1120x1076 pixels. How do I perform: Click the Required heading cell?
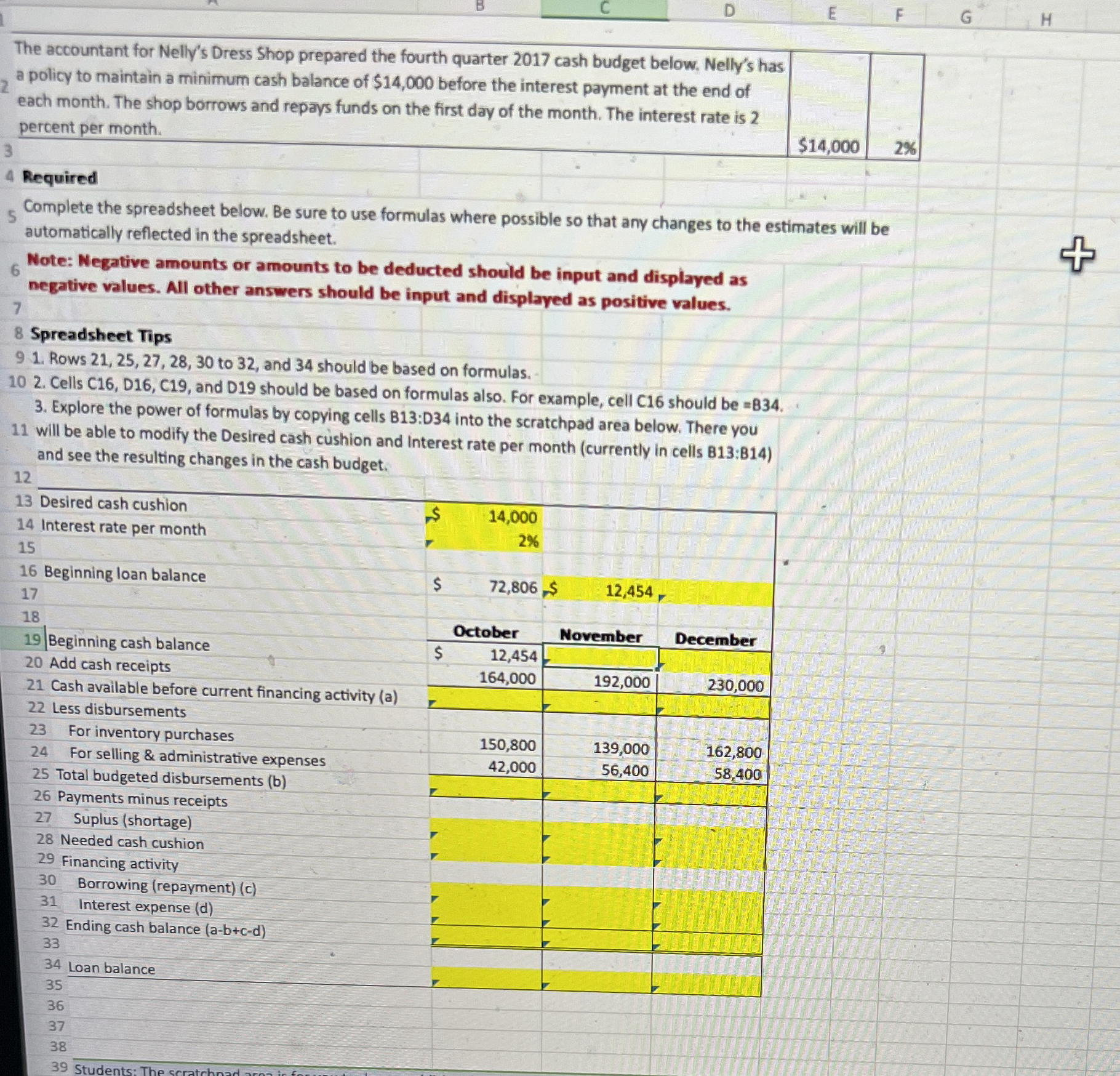pos(60,178)
